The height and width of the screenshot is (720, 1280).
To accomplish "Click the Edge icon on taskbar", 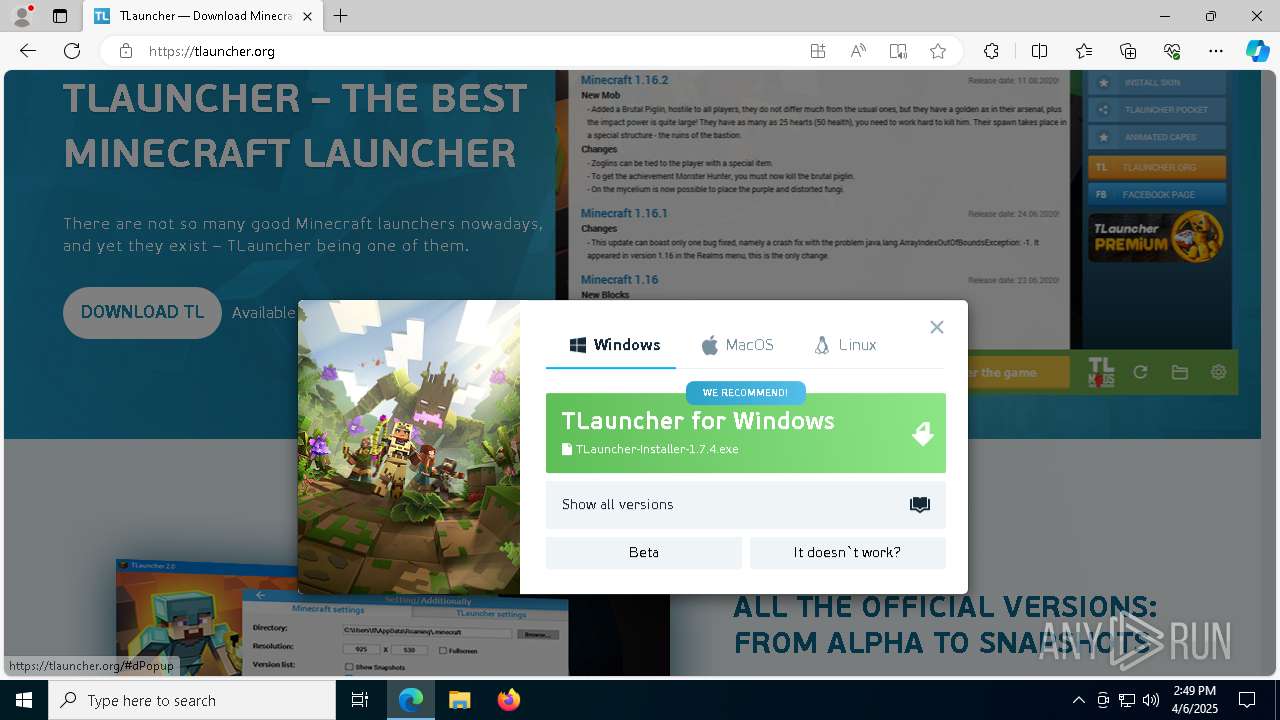I will 411,700.
